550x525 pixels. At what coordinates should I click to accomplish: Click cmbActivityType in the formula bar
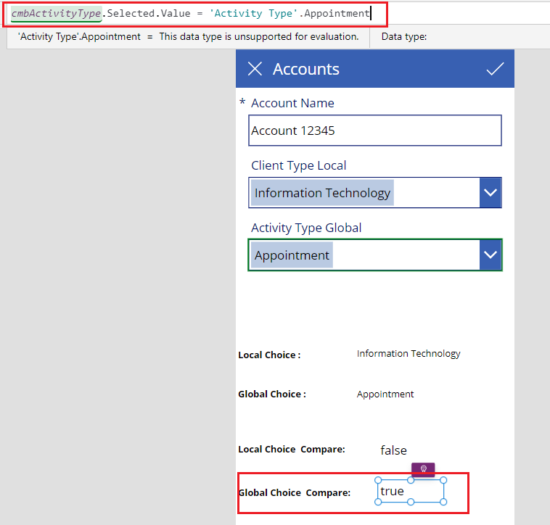point(56,14)
